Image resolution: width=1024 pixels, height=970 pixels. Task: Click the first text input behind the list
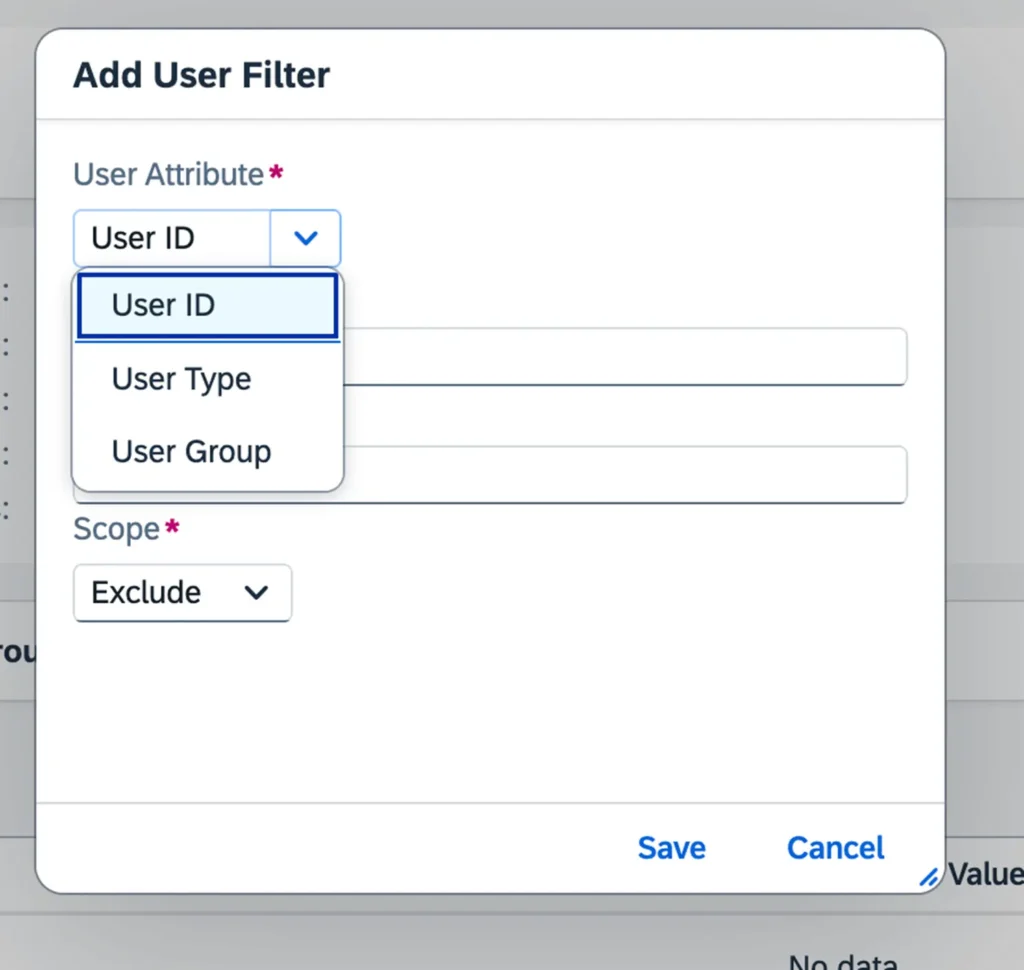point(625,356)
